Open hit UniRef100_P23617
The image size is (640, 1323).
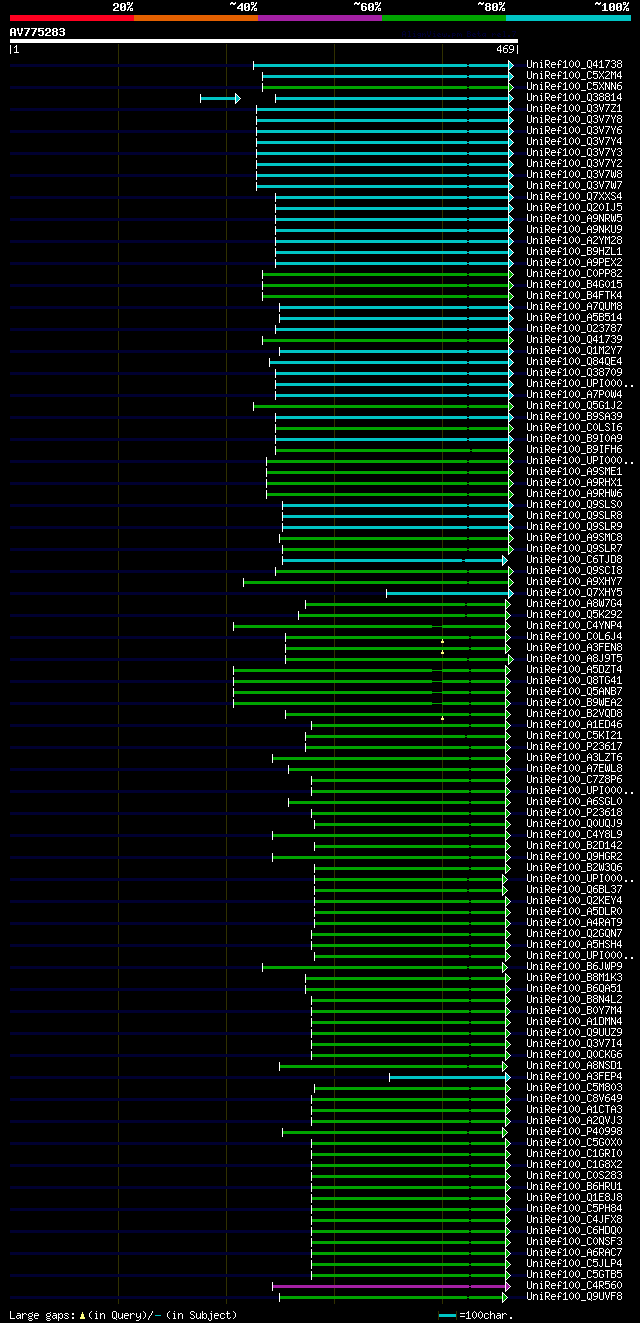574,746
